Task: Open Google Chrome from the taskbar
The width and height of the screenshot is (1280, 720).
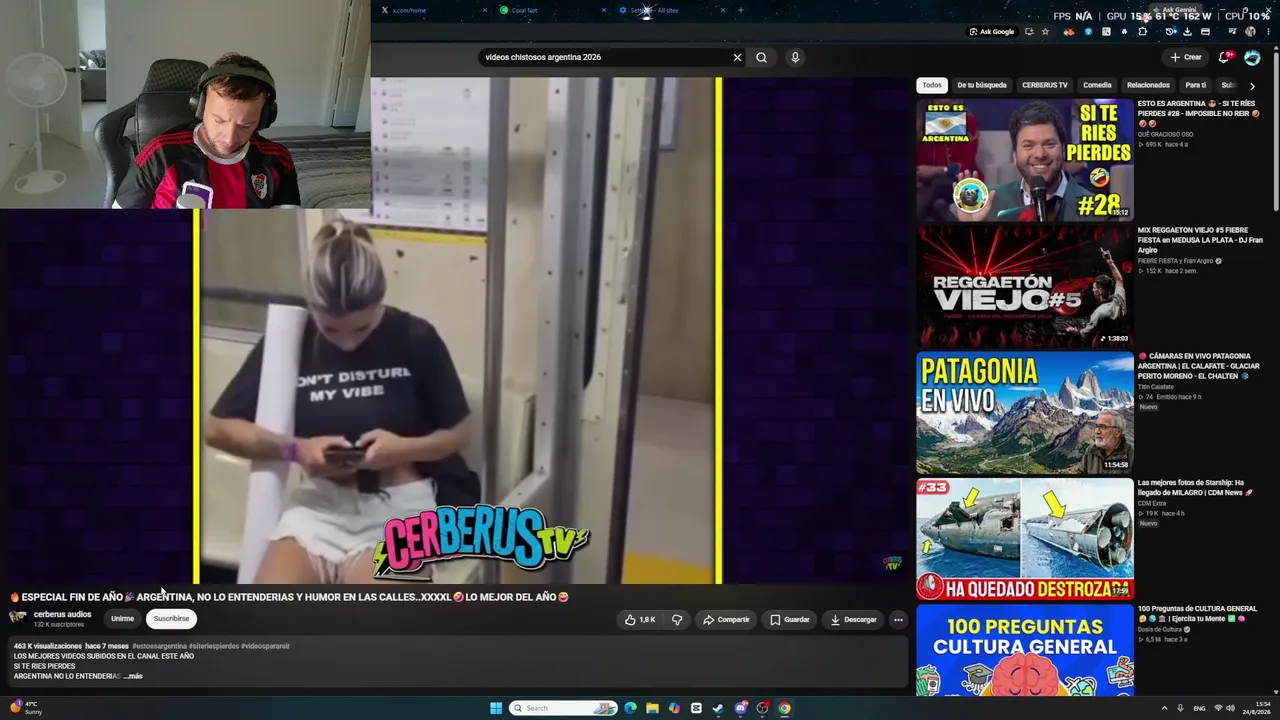Action: pos(784,708)
